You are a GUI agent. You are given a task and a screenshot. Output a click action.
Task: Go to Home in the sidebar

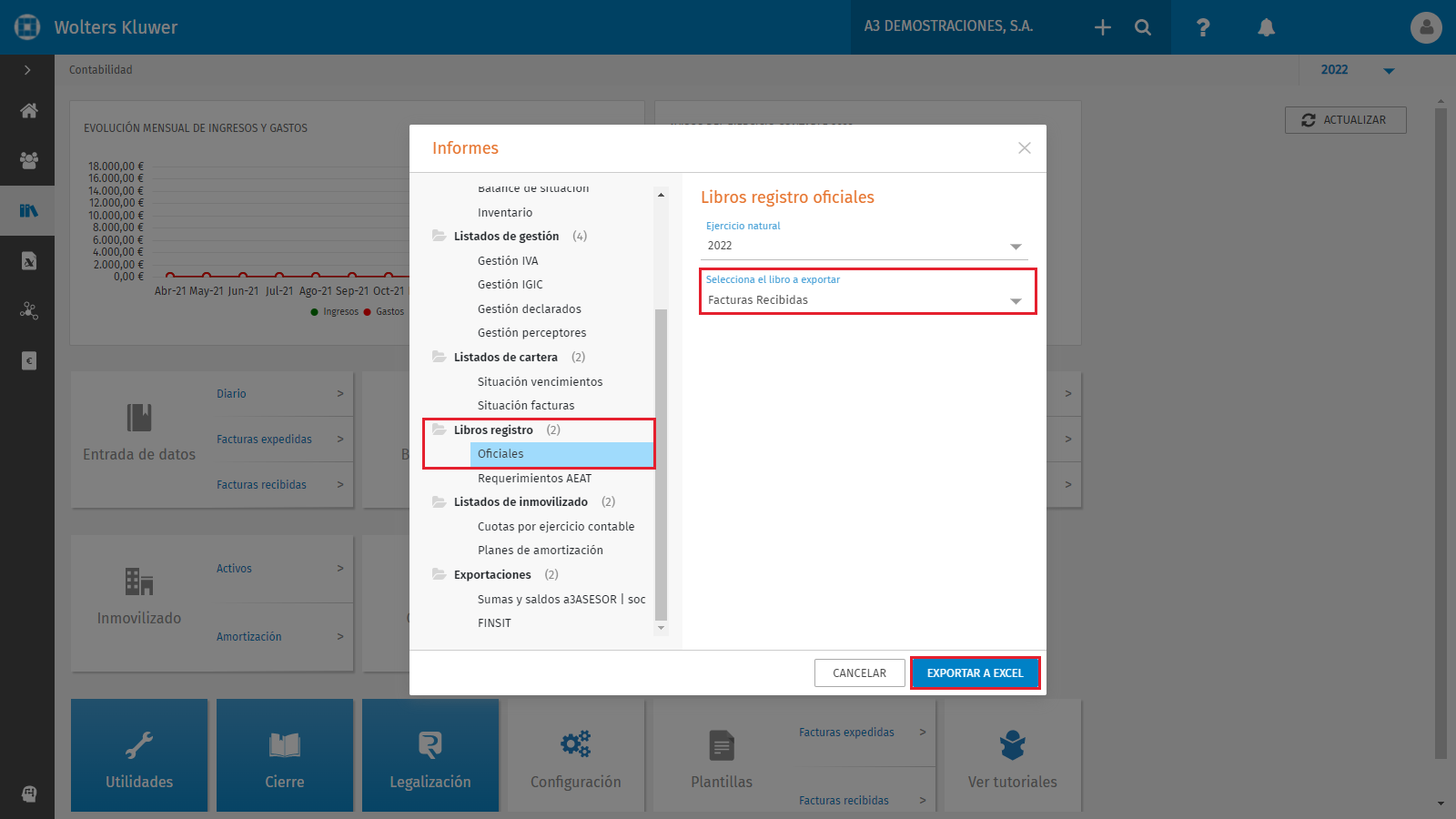tap(28, 110)
